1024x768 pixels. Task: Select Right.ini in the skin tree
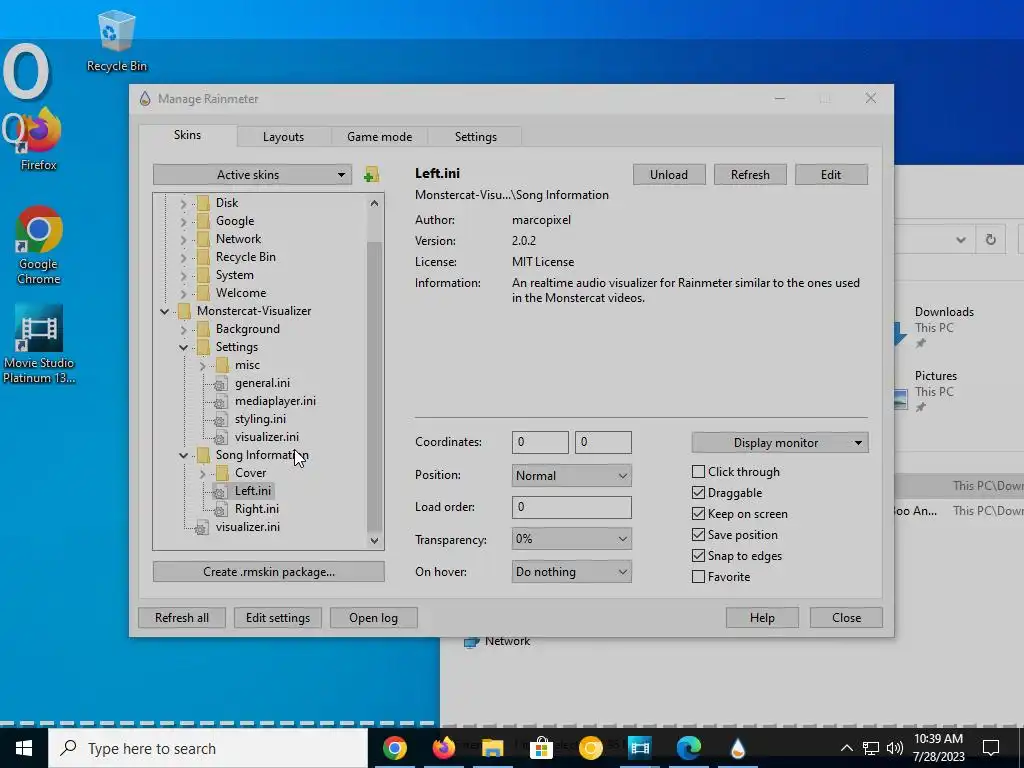pos(257,509)
